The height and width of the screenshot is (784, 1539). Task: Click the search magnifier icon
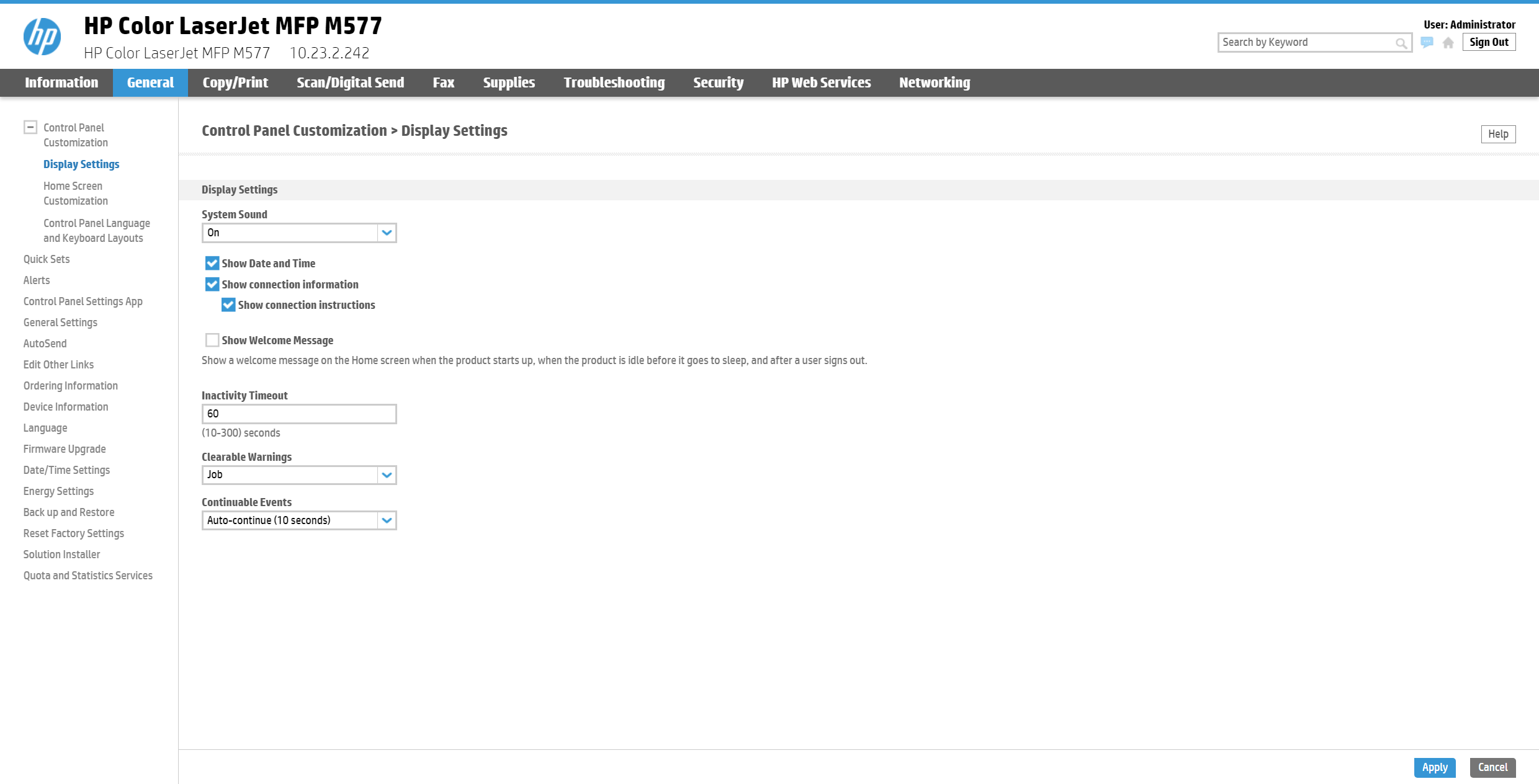[x=1401, y=43]
